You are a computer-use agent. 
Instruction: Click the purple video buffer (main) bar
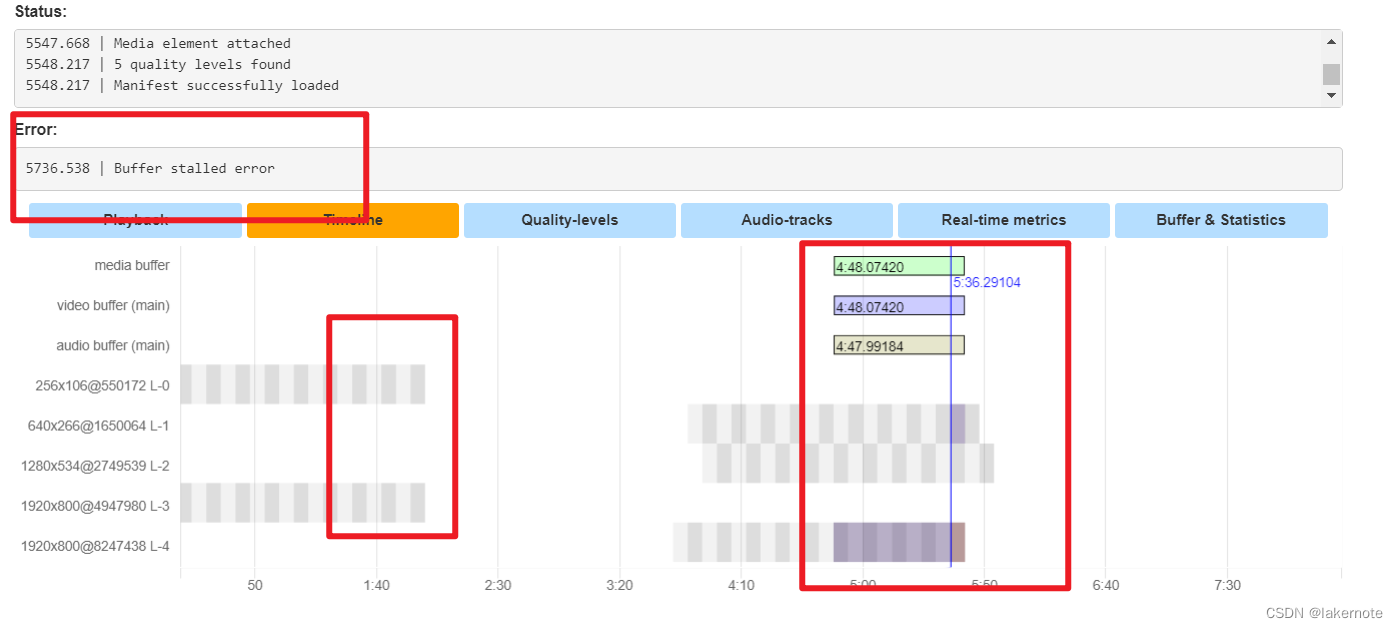pos(899,306)
